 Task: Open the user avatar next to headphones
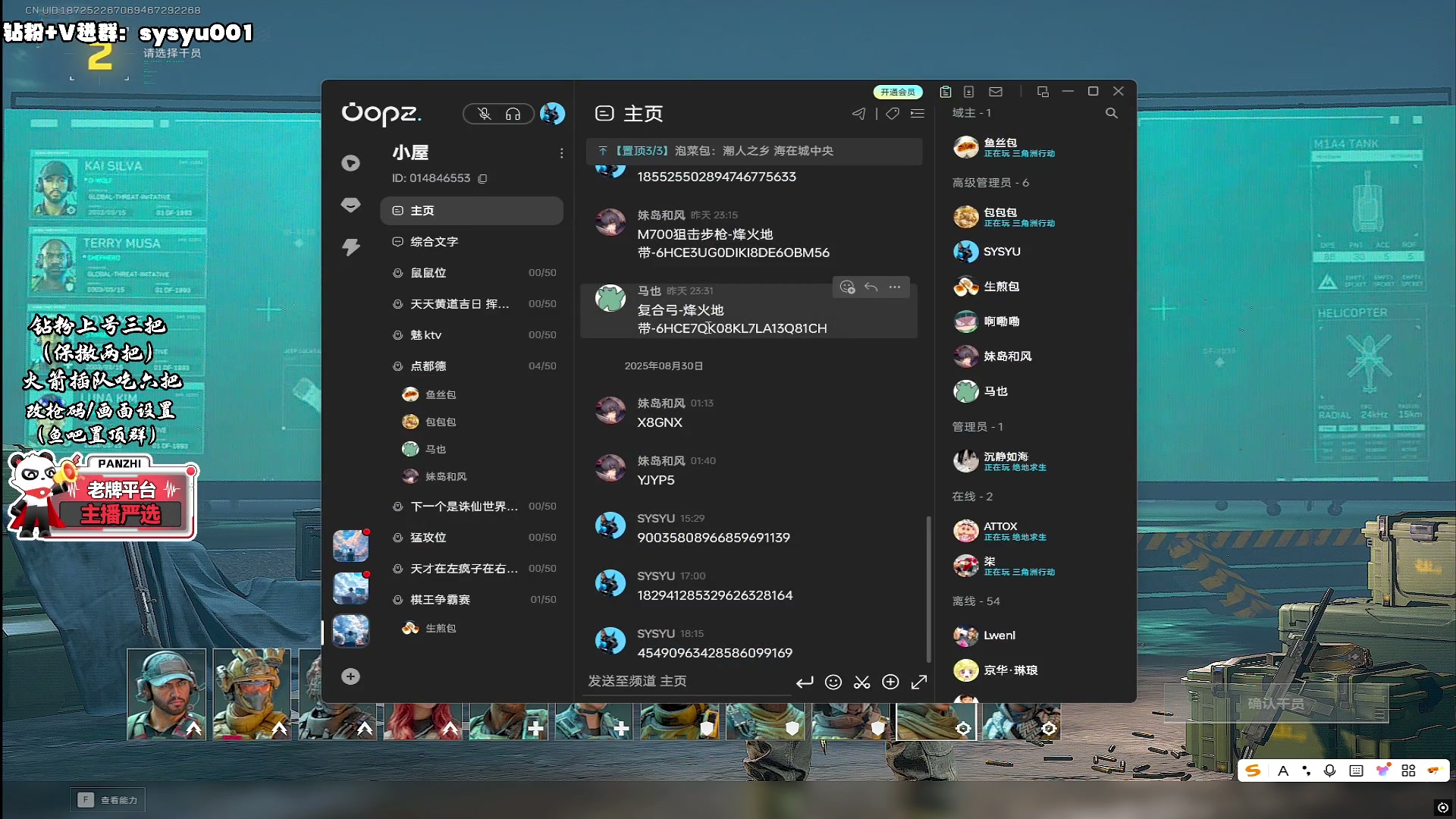click(552, 114)
